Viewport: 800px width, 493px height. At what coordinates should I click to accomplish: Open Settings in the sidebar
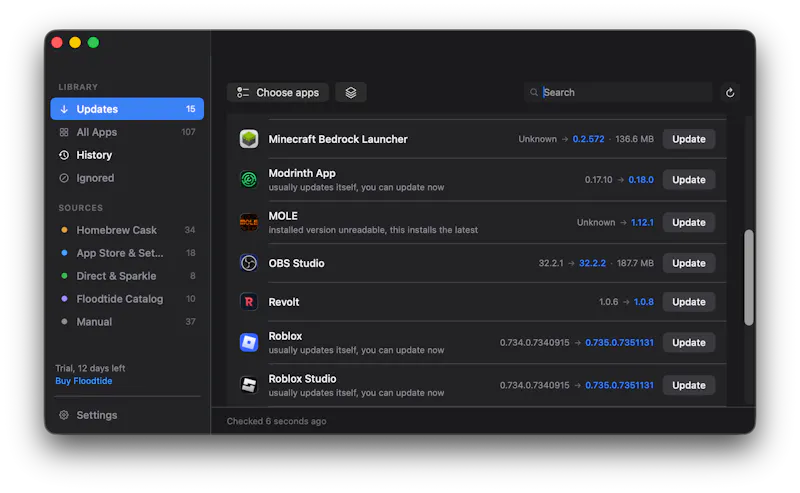point(127,415)
